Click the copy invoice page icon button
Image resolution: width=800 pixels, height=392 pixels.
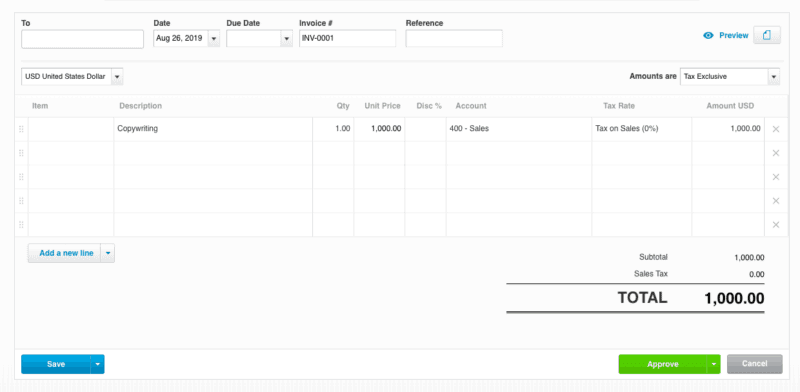(766, 35)
